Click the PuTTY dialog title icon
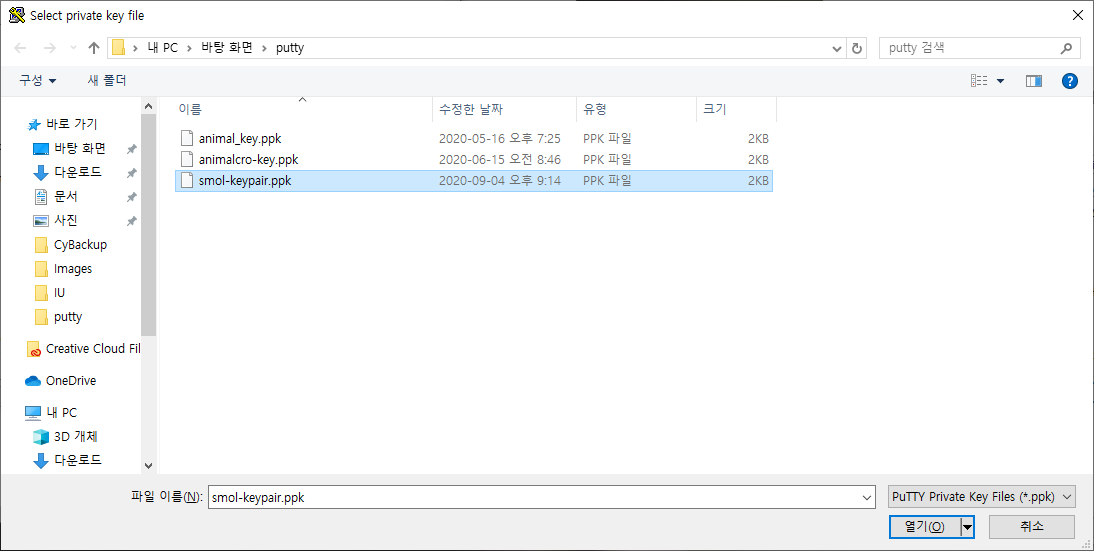Viewport: 1094px width, 551px height. (17, 15)
